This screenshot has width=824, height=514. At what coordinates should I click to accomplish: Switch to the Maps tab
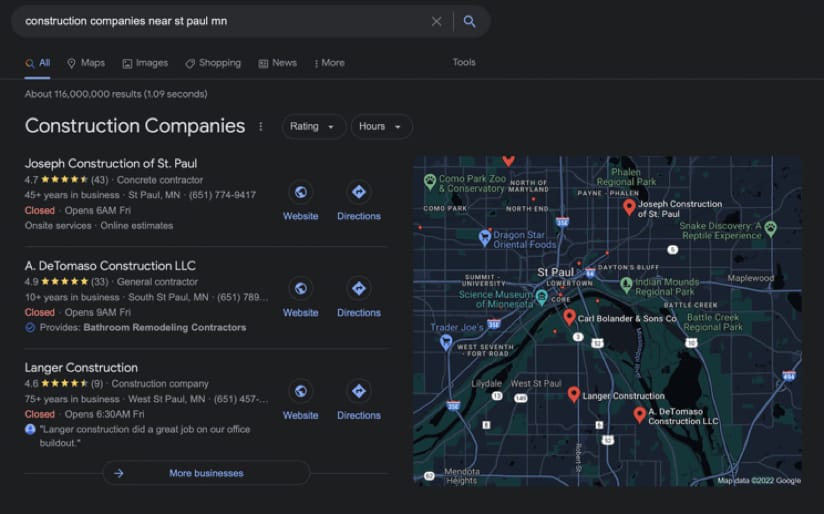click(86, 63)
